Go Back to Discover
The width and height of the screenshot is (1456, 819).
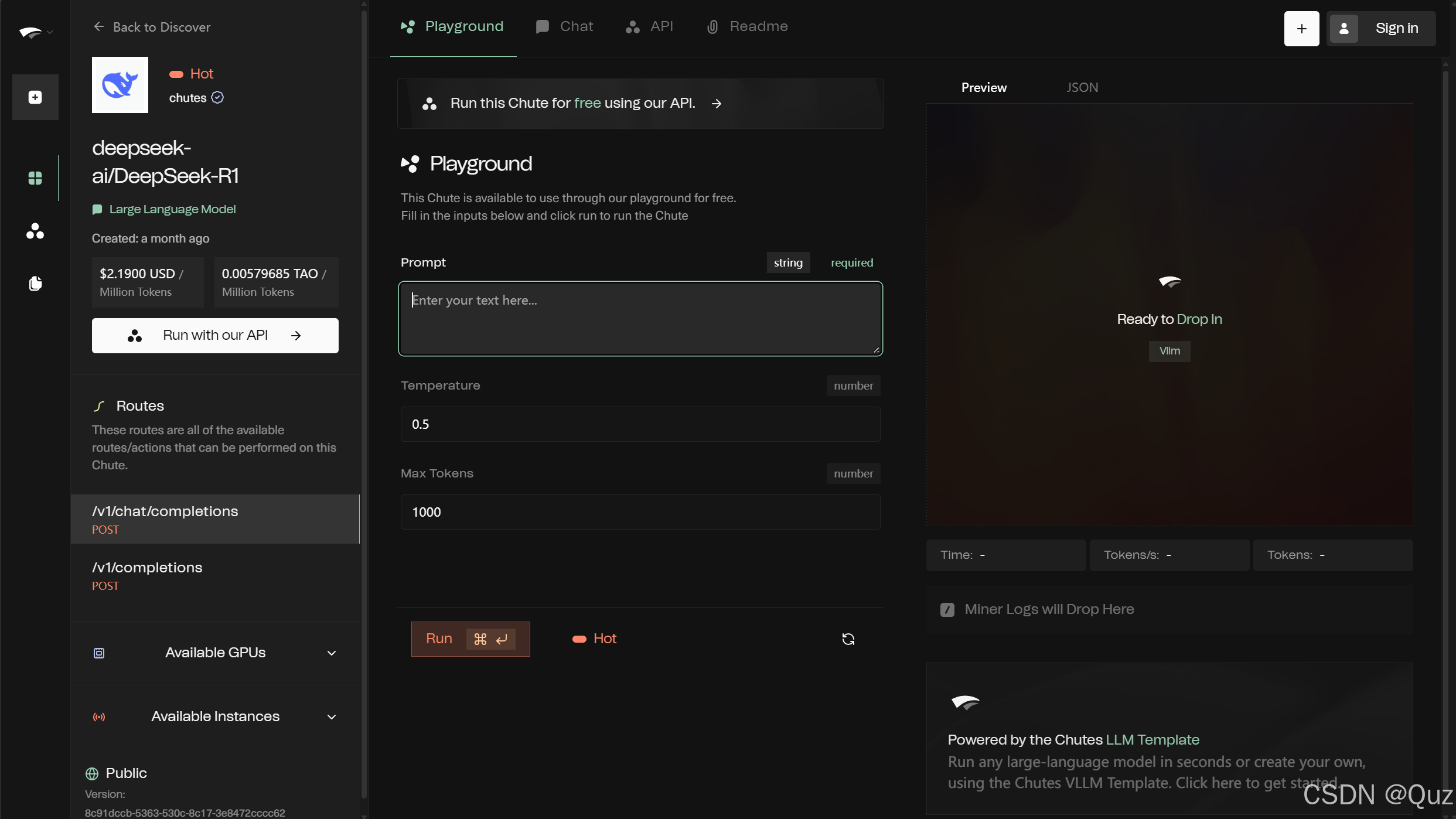click(x=152, y=27)
